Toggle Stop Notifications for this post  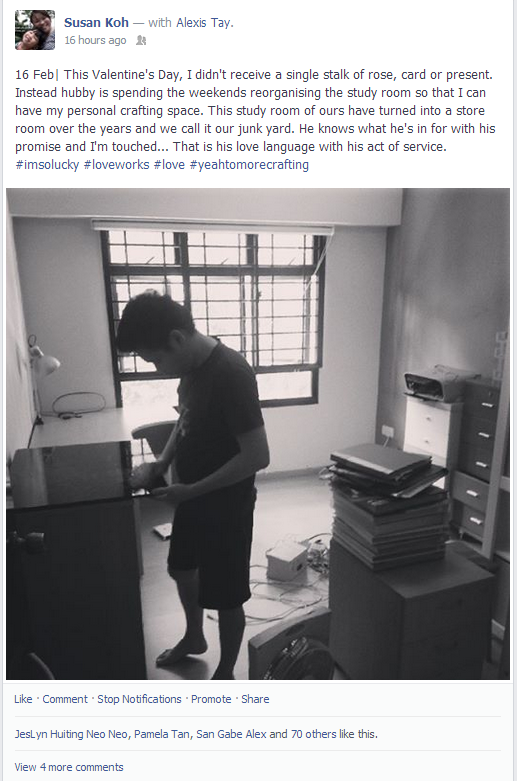point(139,699)
